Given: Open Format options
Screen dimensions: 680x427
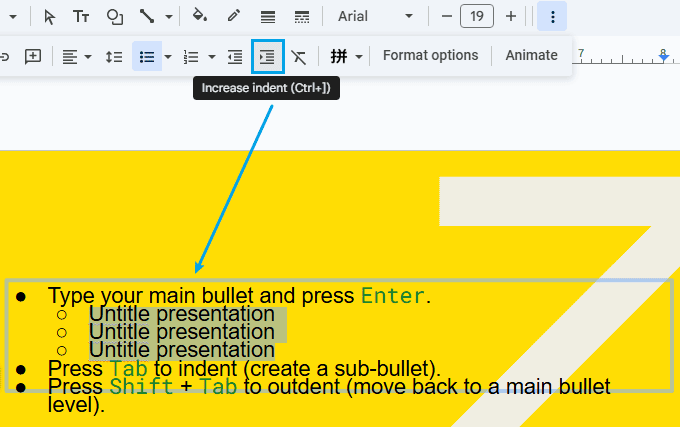Looking at the screenshot, I should [x=430, y=55].
